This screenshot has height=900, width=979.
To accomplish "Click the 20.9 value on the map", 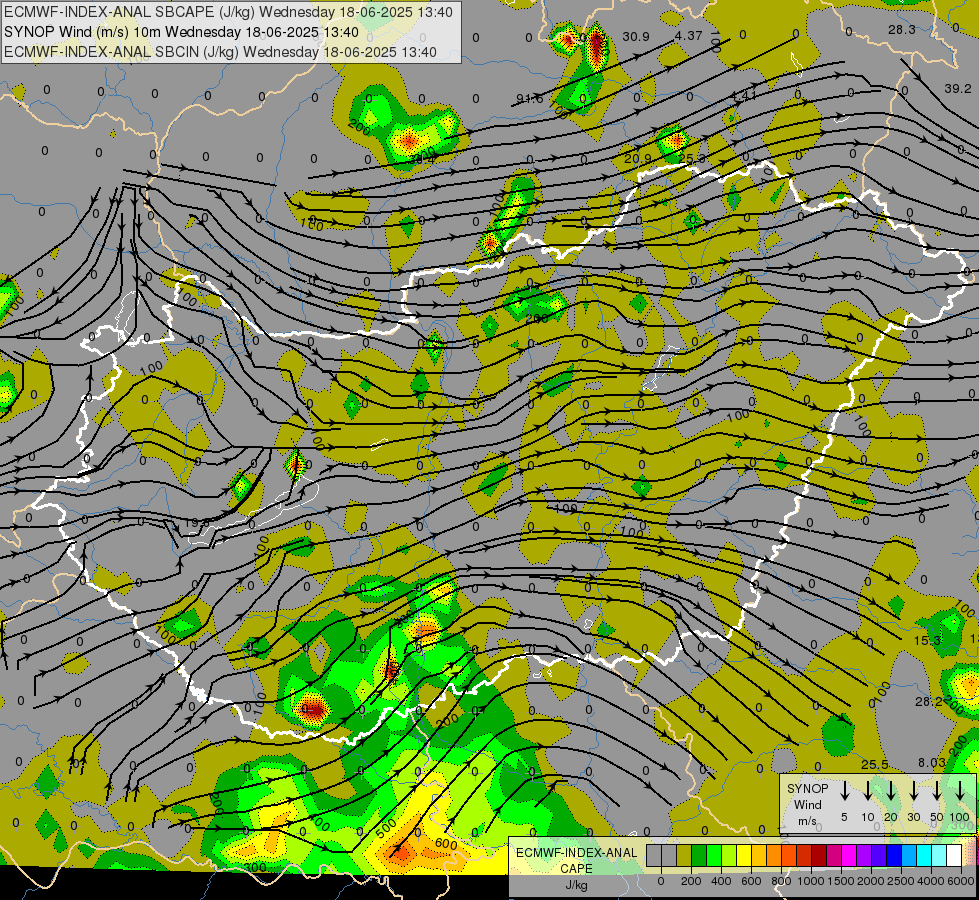I will (637, 159).
